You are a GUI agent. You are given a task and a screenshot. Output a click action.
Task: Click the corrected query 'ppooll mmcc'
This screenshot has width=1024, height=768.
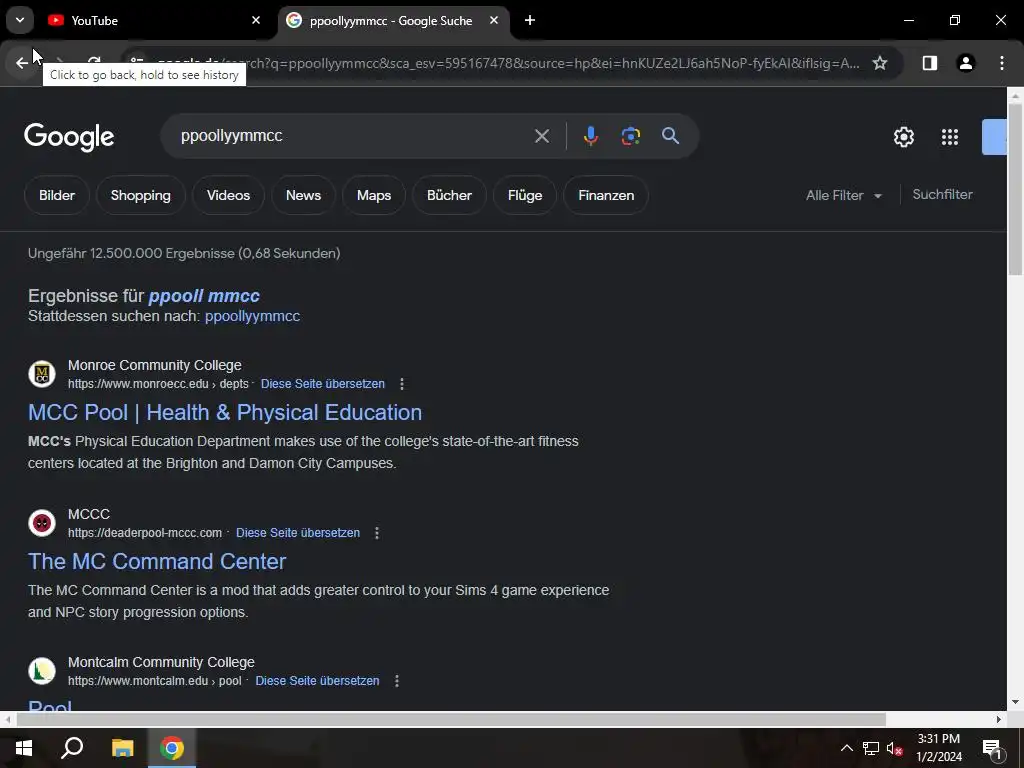(204, 296)
